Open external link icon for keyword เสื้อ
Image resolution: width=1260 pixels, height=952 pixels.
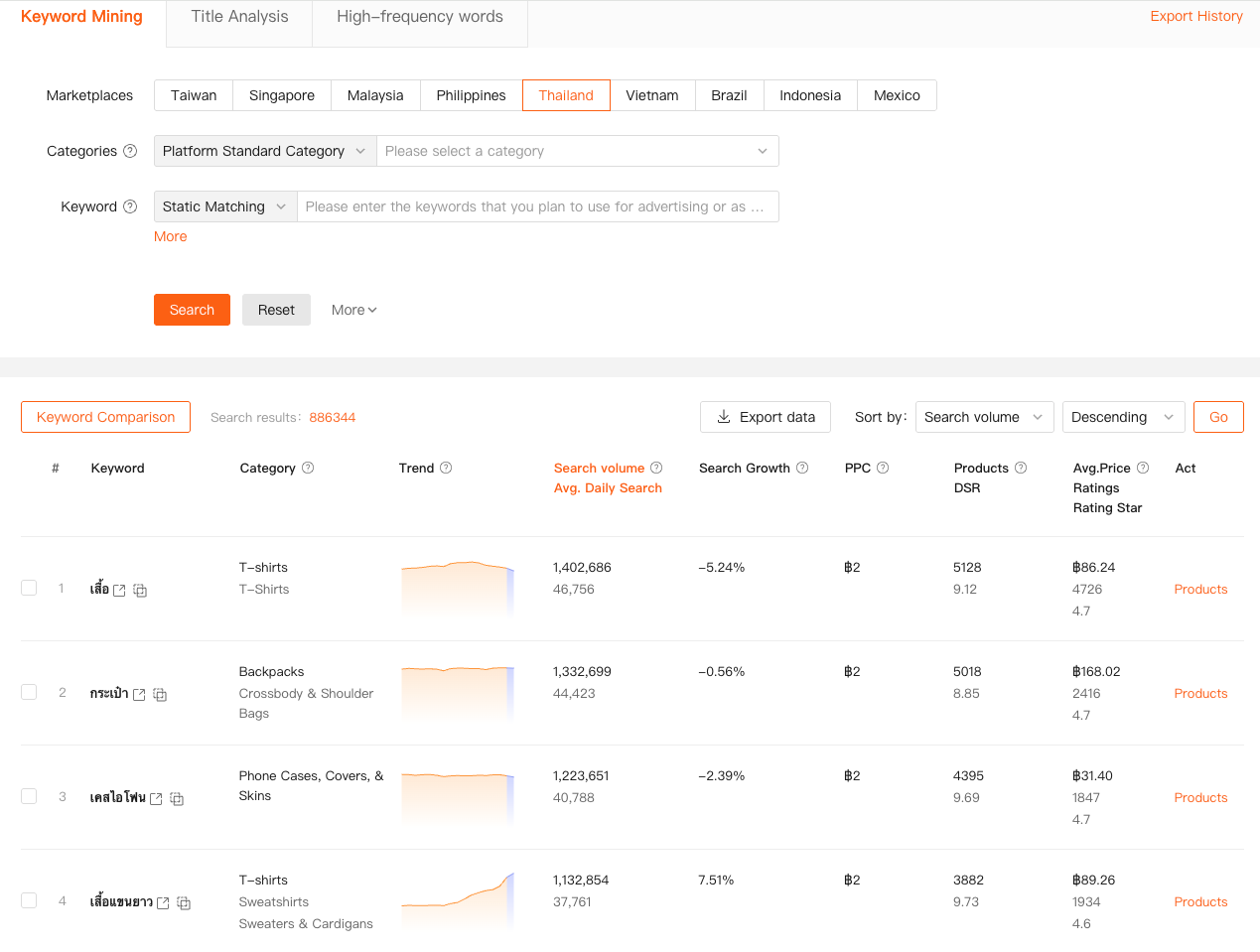coord(119,591)
